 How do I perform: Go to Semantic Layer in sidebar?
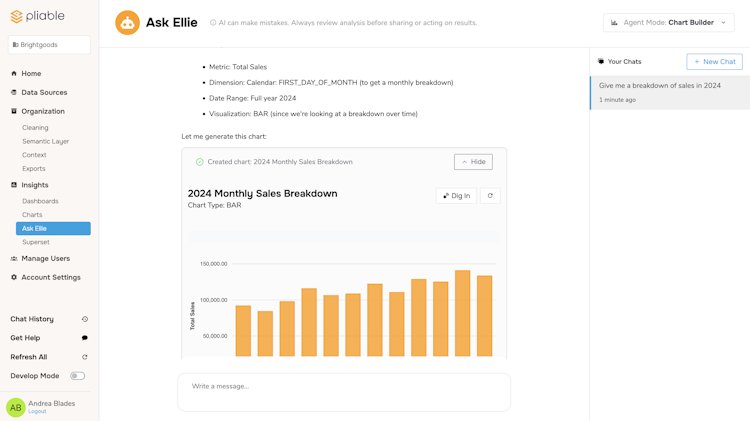click(46, 141)
